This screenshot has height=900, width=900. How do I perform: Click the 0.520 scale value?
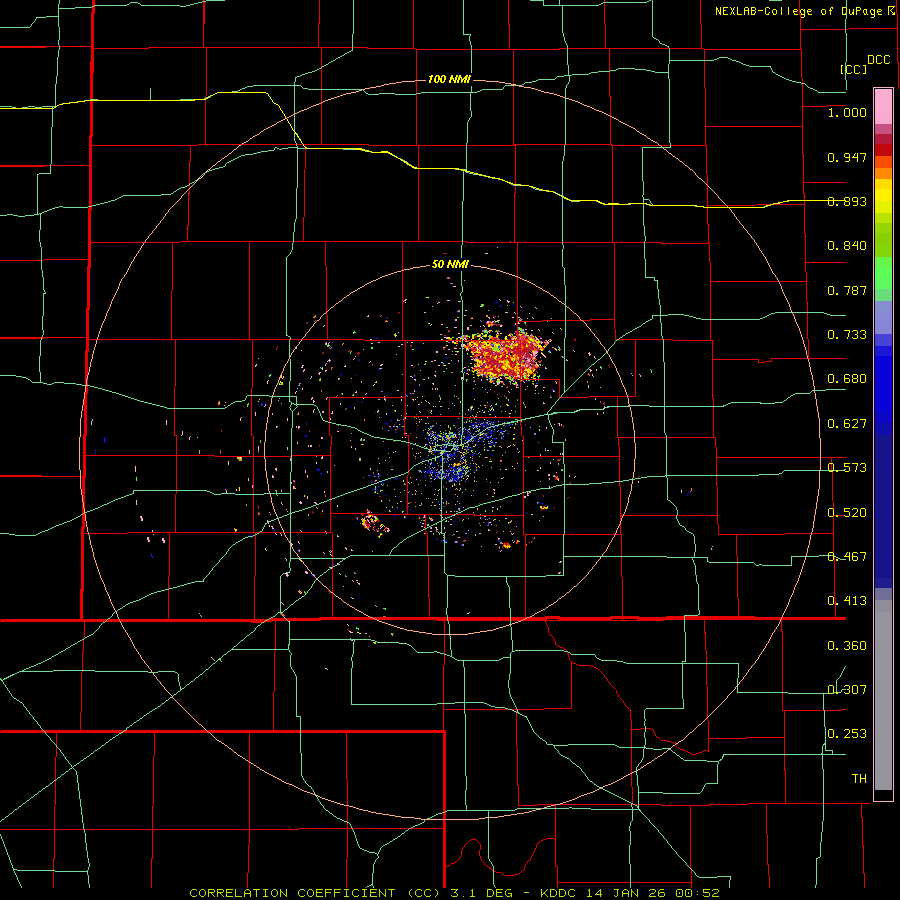847,513
